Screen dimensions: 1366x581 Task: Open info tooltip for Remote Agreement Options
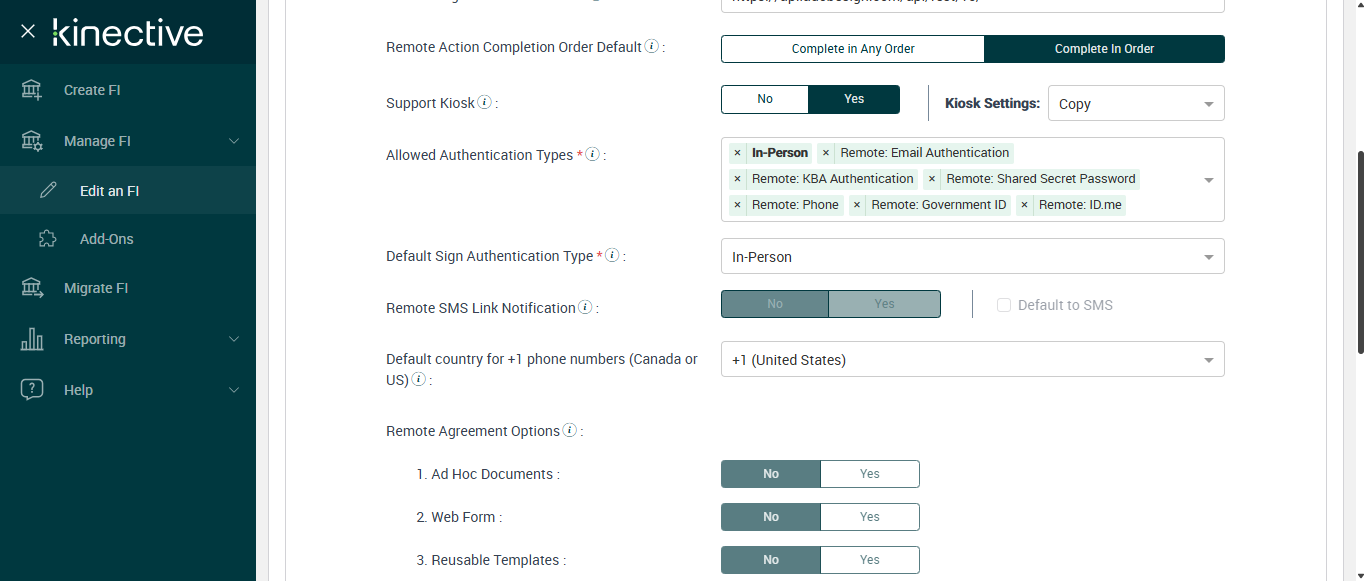point(570,431)
